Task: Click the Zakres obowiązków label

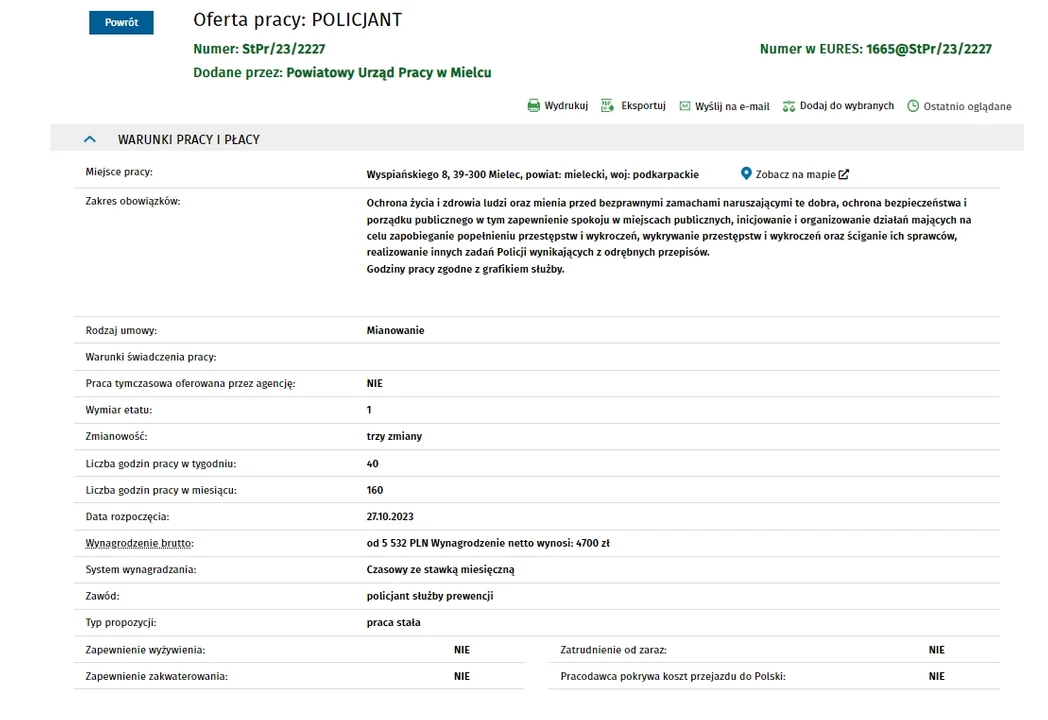Action: [132, 201]
